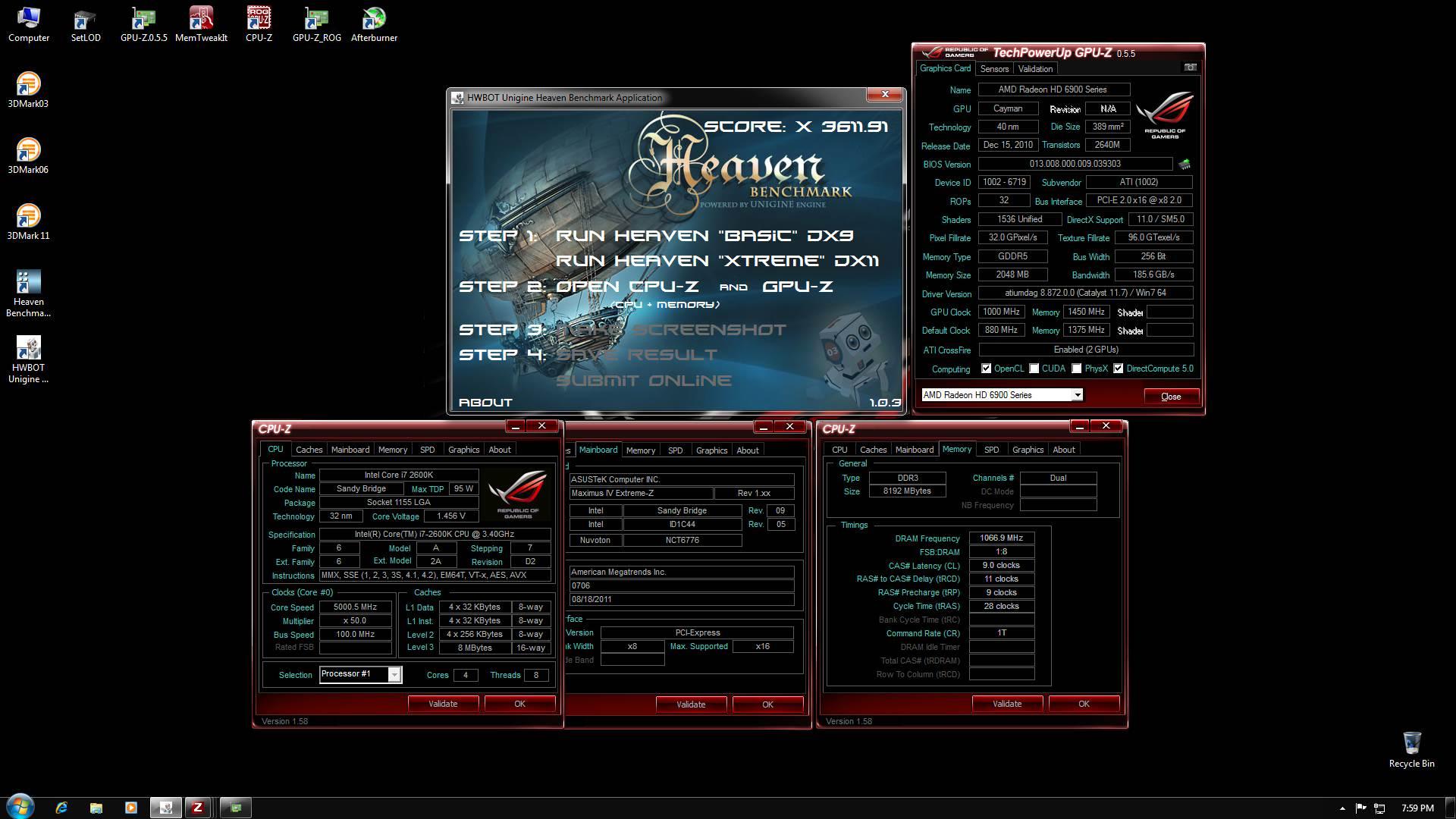Open Action Center flag tray icon
The height and width of the screenshot is (819, 1456).
(1361, 808)
